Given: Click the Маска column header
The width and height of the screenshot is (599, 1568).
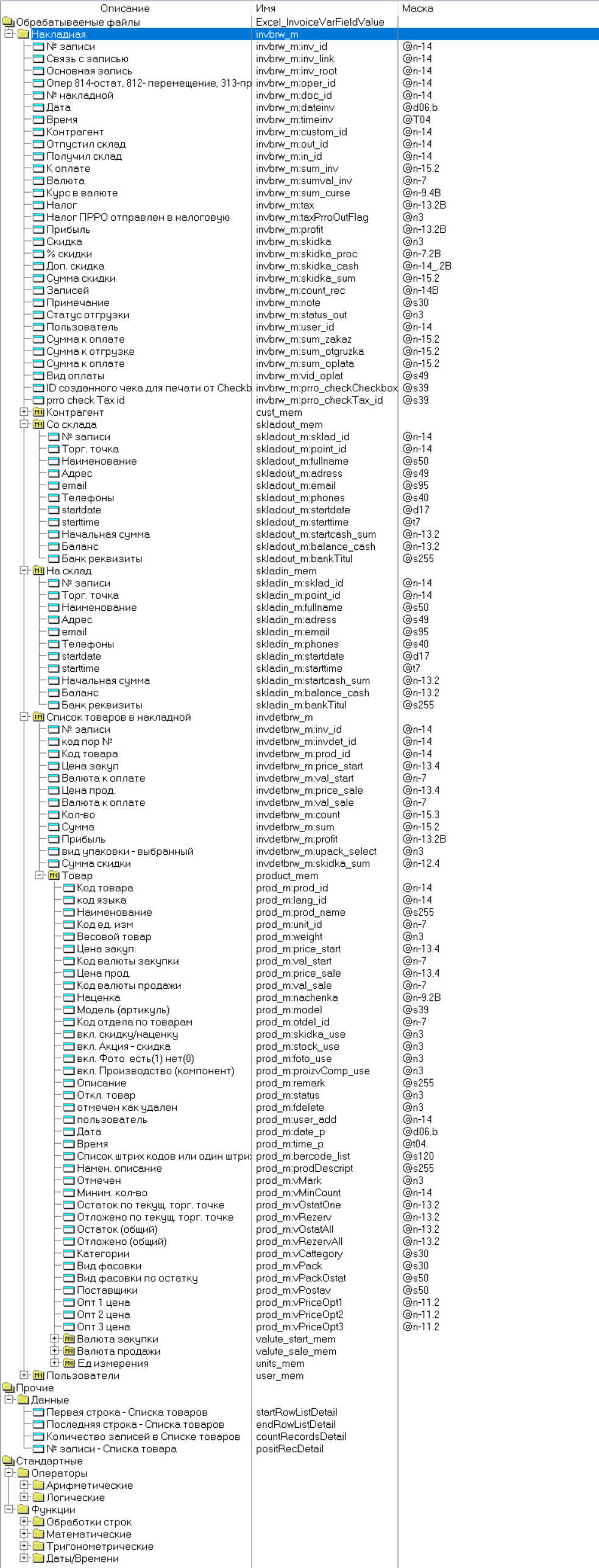Looking at the screenshot, I should click(417, 9).
